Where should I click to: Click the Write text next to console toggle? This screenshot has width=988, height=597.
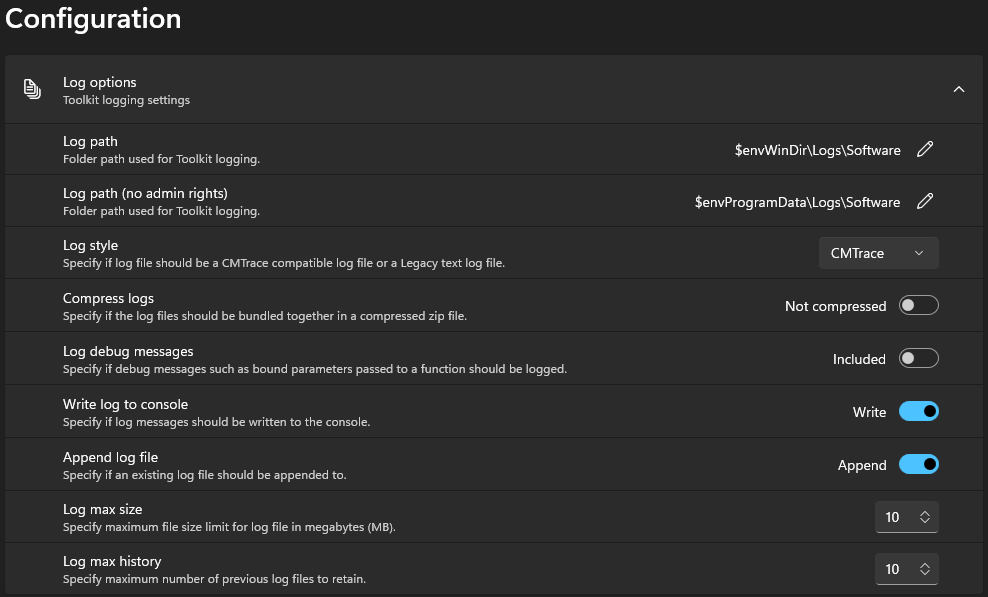click(869, 411)
